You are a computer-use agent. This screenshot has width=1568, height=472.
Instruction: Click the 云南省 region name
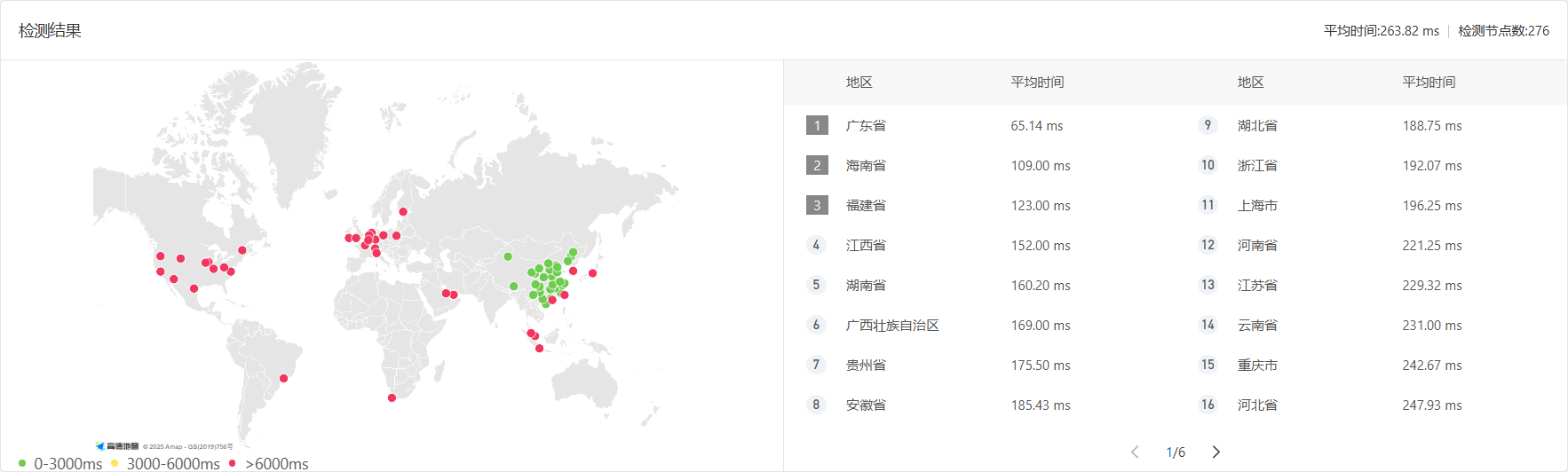pos(1257,326)
